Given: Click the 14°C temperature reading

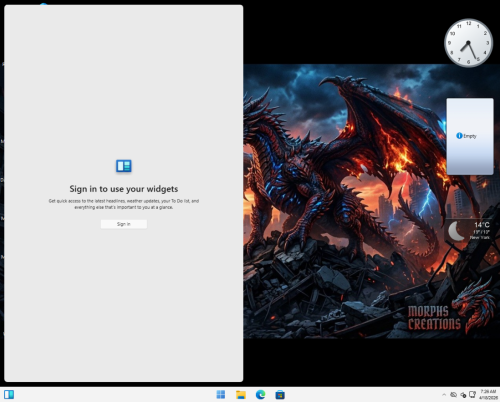Looking at the screenshot, I should point(482,225).
